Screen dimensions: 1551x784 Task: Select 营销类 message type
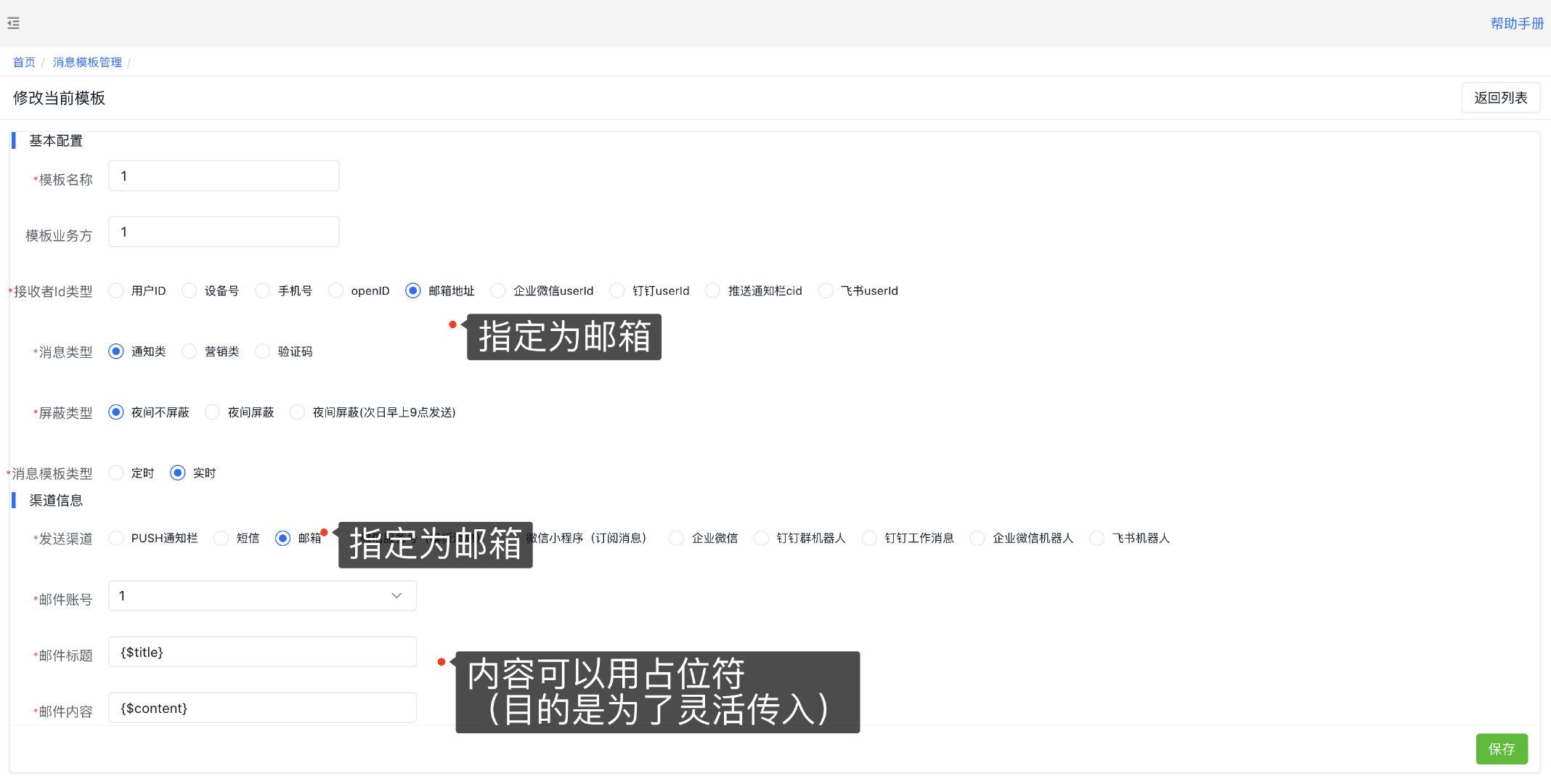pyautogui.click(x=190, y=351)
